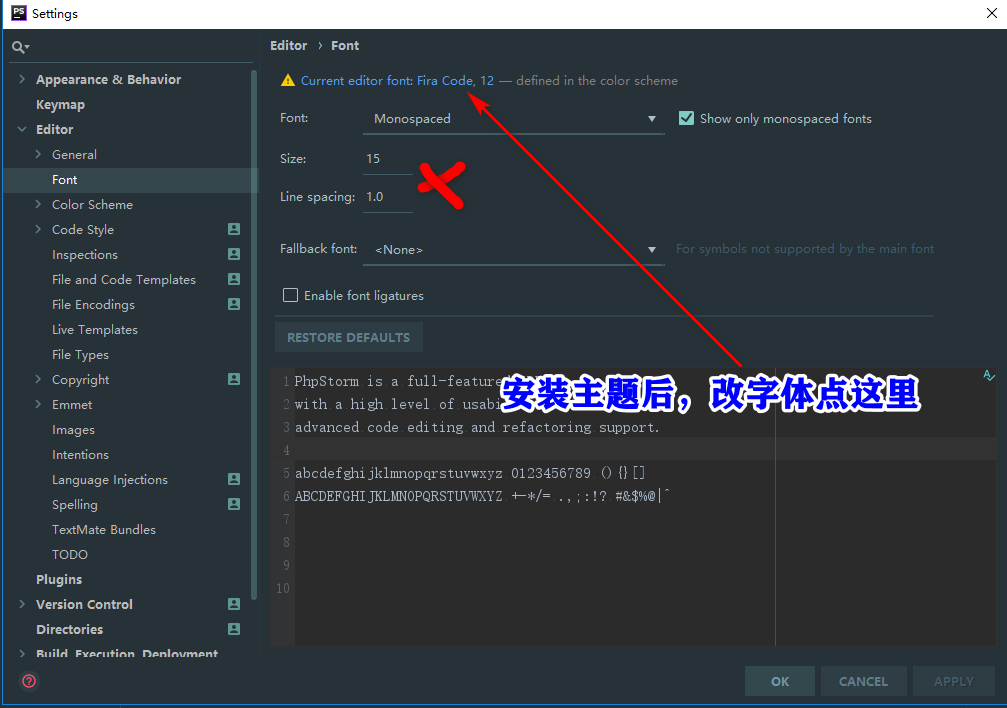This screenshot has width=1007, height=708.
Task: Open TextMate Bundles settings
Action: click(x=104, y=529)
